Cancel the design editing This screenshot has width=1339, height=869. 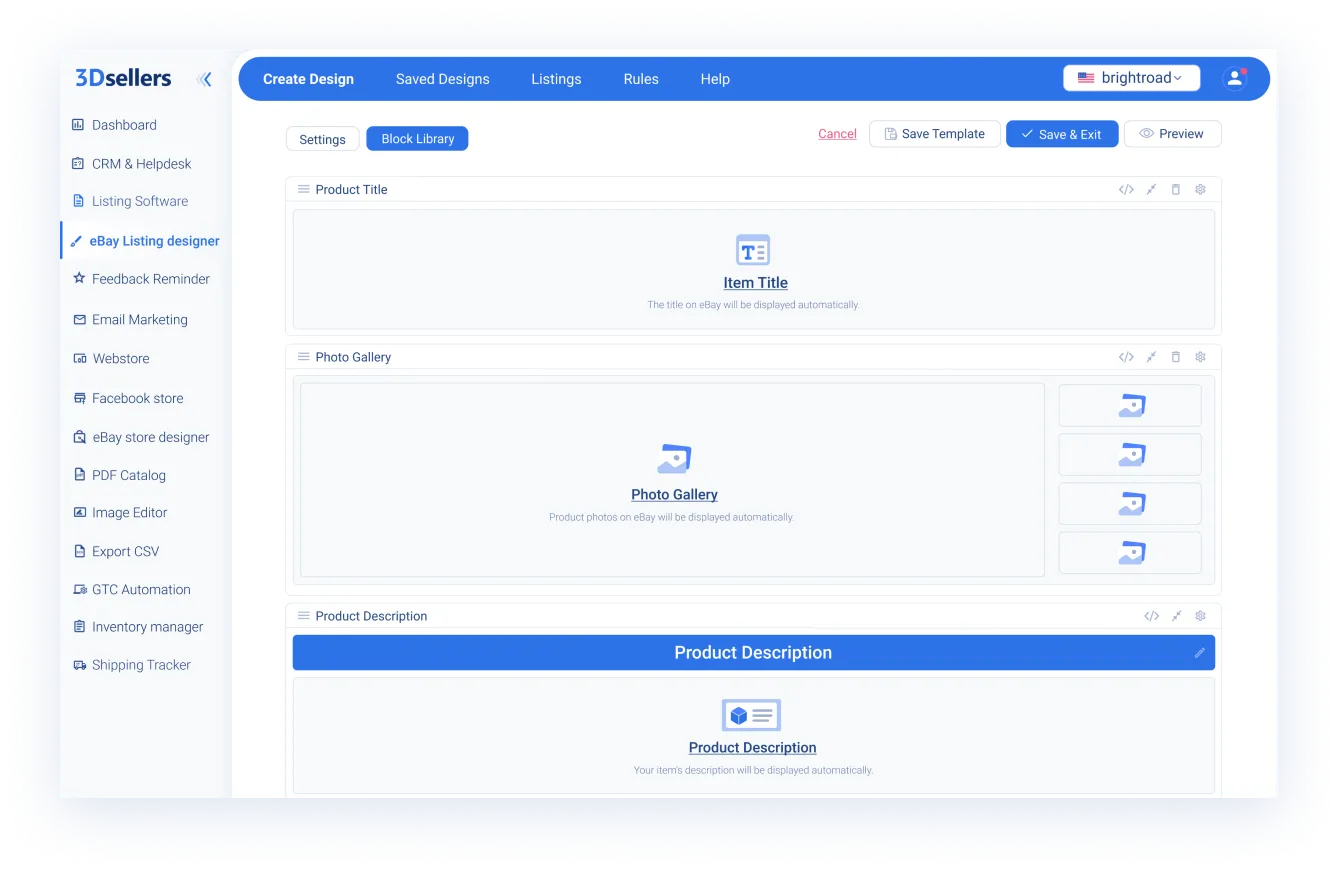coord(837,134)
